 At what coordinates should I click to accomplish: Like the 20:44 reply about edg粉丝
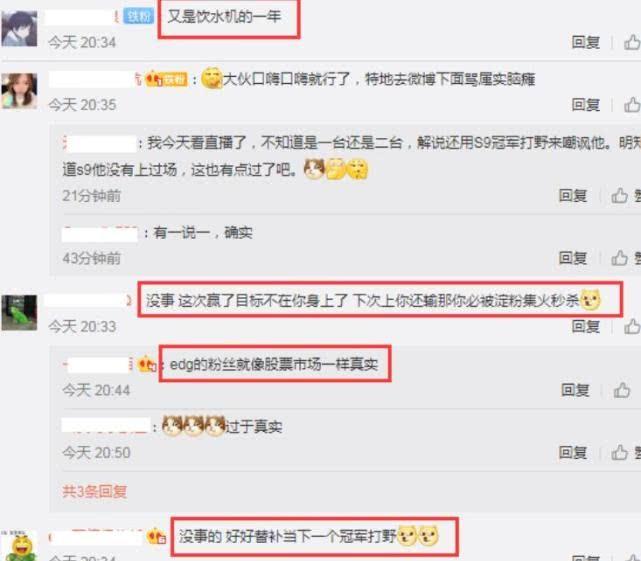pyautogui.click(x=622, y=390)
